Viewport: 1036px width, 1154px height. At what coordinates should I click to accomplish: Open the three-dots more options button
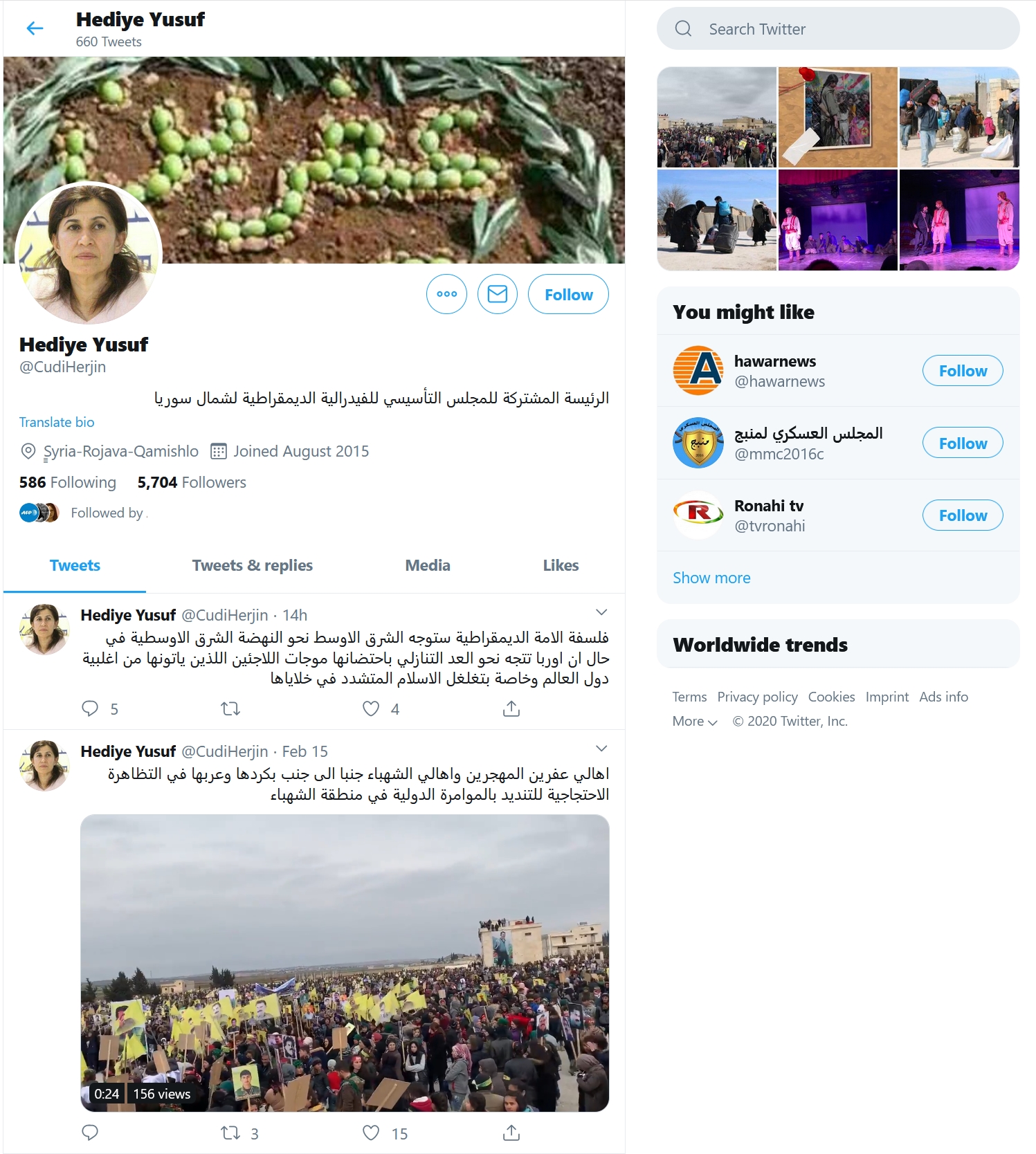pos(447,294)
